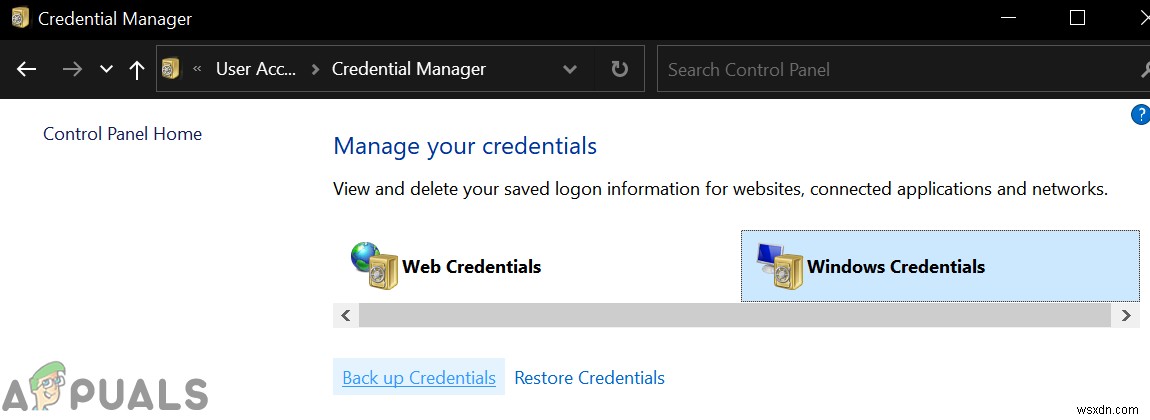The image size is (1150, 420).
Task: Click the Back navigation arrow
Action: tap(27, 69)
